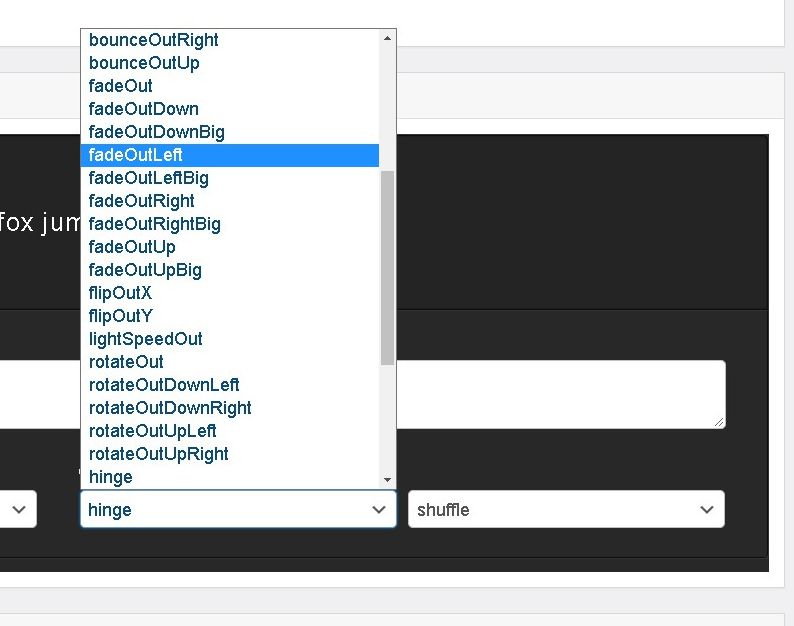Pick flipOutX animation option

tap(120, 293)
